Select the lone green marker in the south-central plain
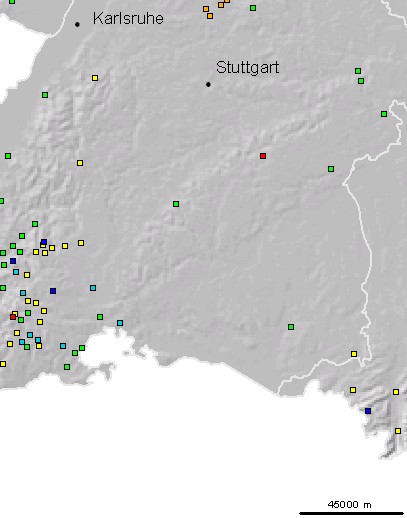This screenshot has width=407, height=518. tap(291, 327)
